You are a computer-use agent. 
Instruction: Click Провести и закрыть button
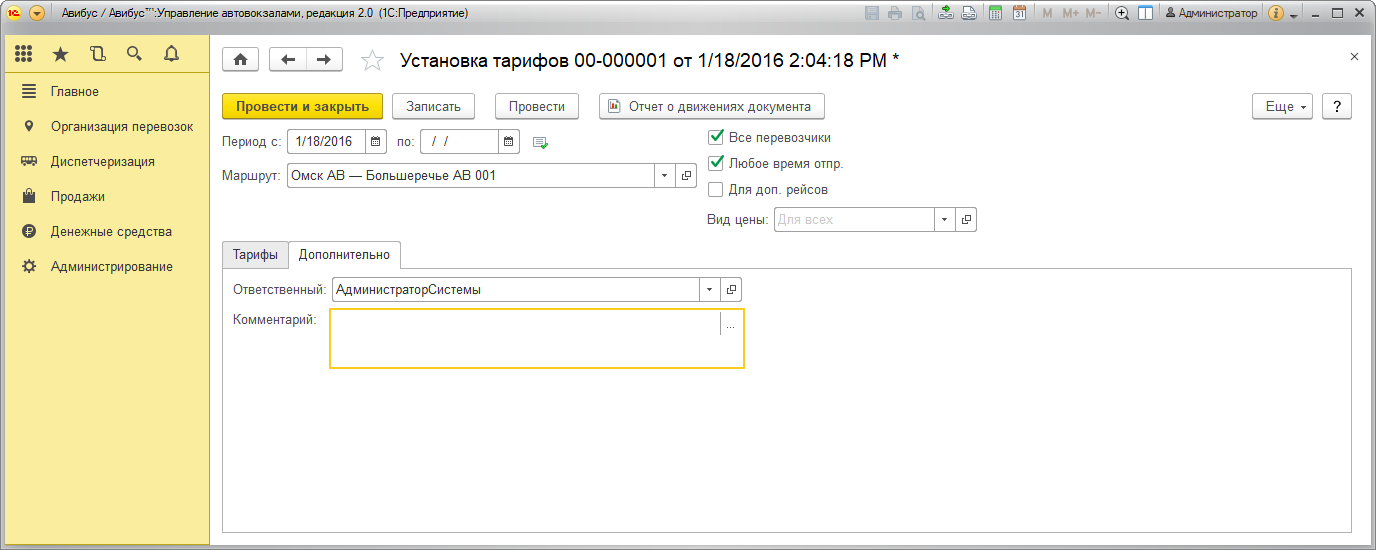tap(302, 107)
